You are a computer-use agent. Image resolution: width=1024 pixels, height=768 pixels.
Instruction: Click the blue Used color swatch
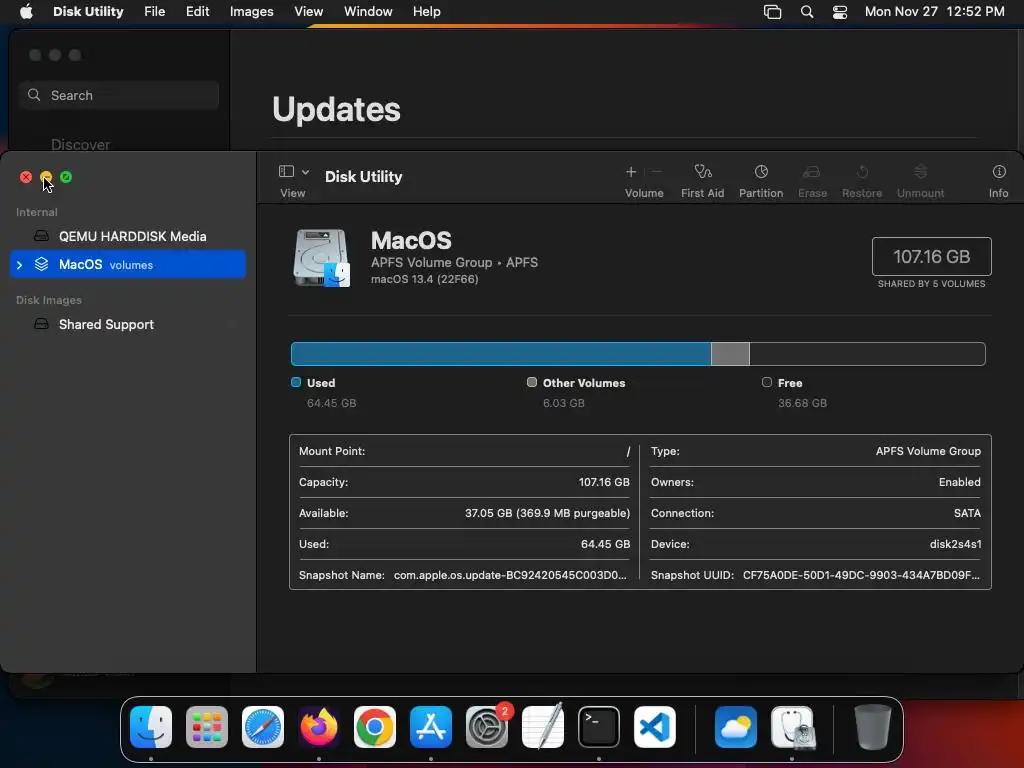pos(296,382)
